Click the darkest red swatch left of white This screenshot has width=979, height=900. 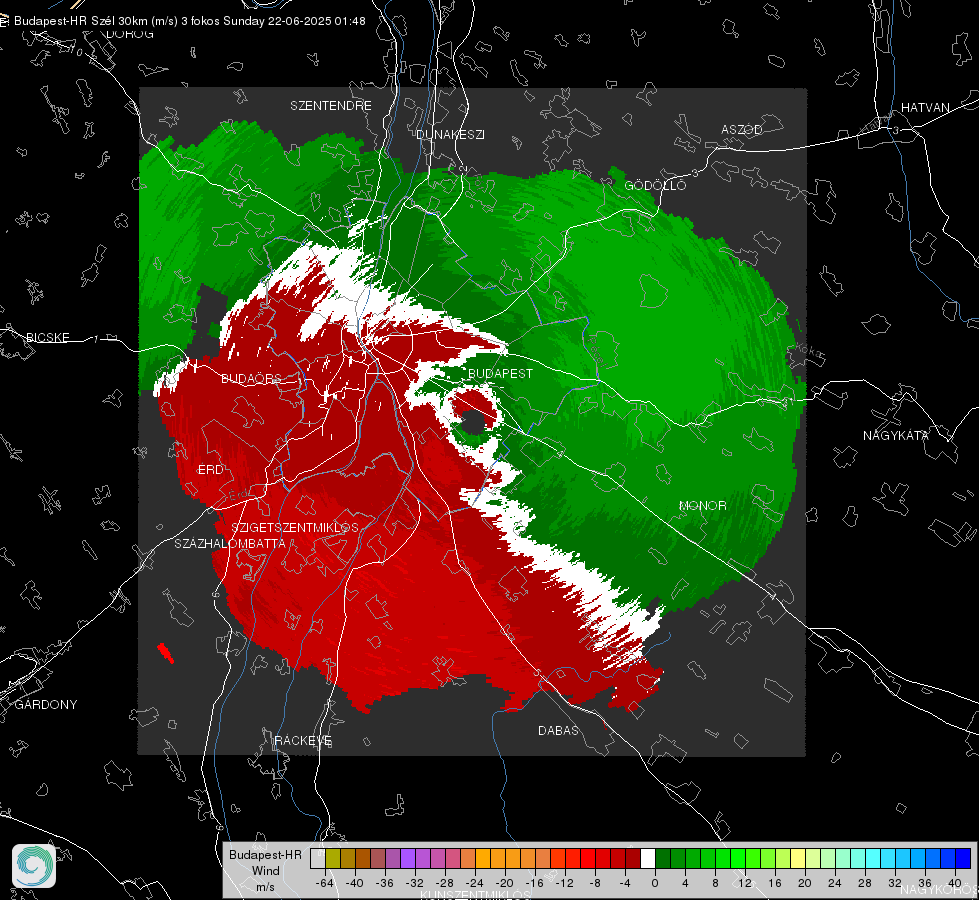(633, 859)
